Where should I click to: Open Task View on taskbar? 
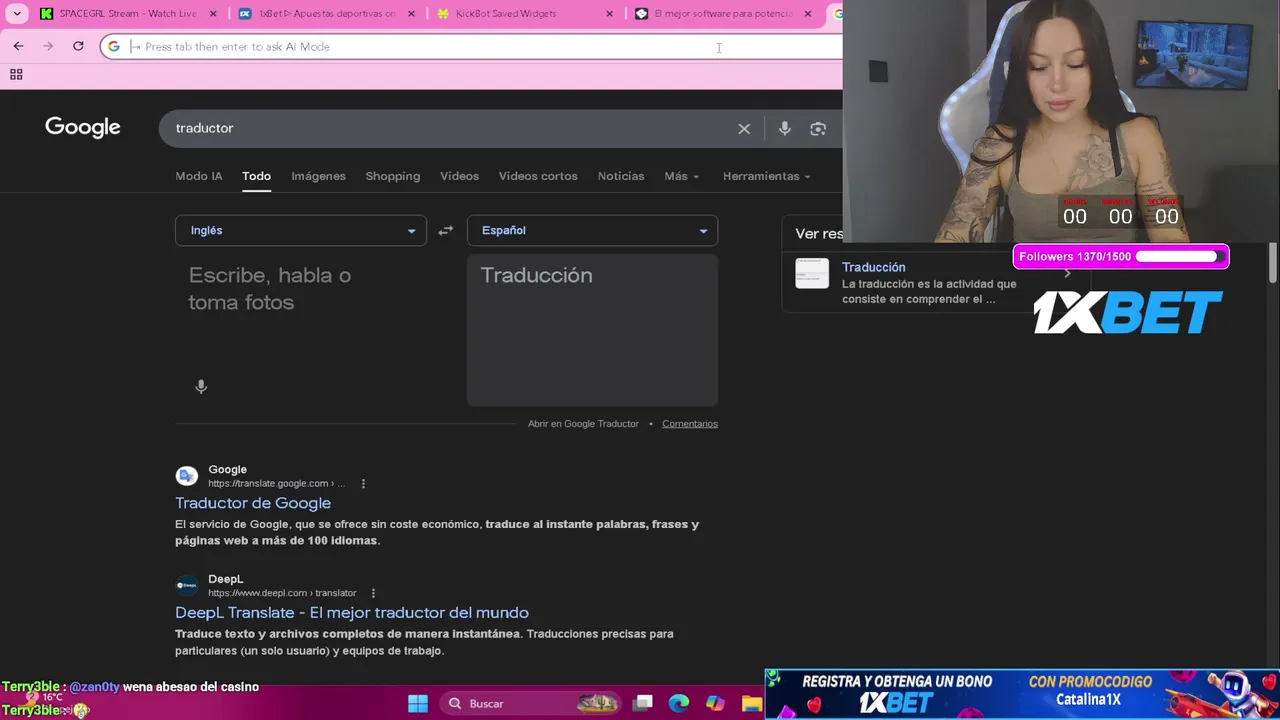click(643, 703)
